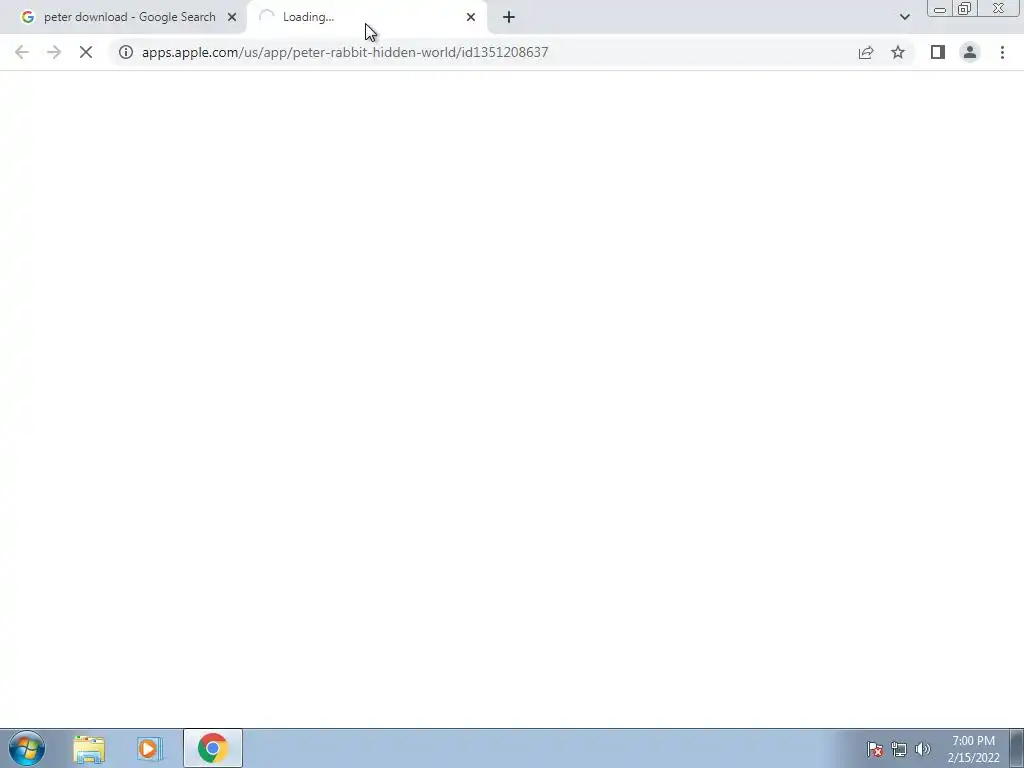Open Action Center flag in system tray
This screenshot has width=1024, height=768.
(x=875, y=749)
